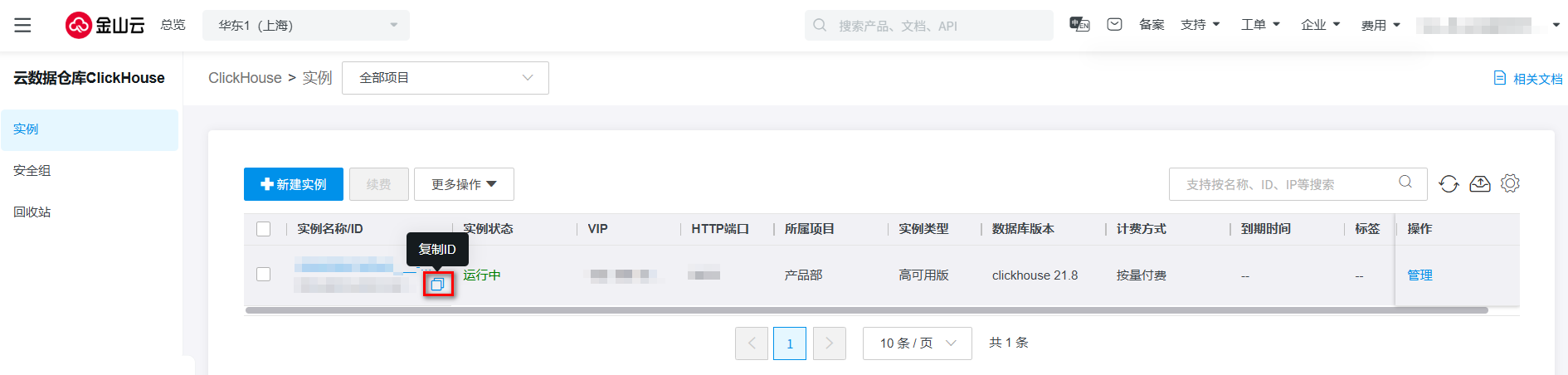Click ClickHouse breadcrumb link
Image resolution: width=1568 pixels, height=375 pixels.
245,78
